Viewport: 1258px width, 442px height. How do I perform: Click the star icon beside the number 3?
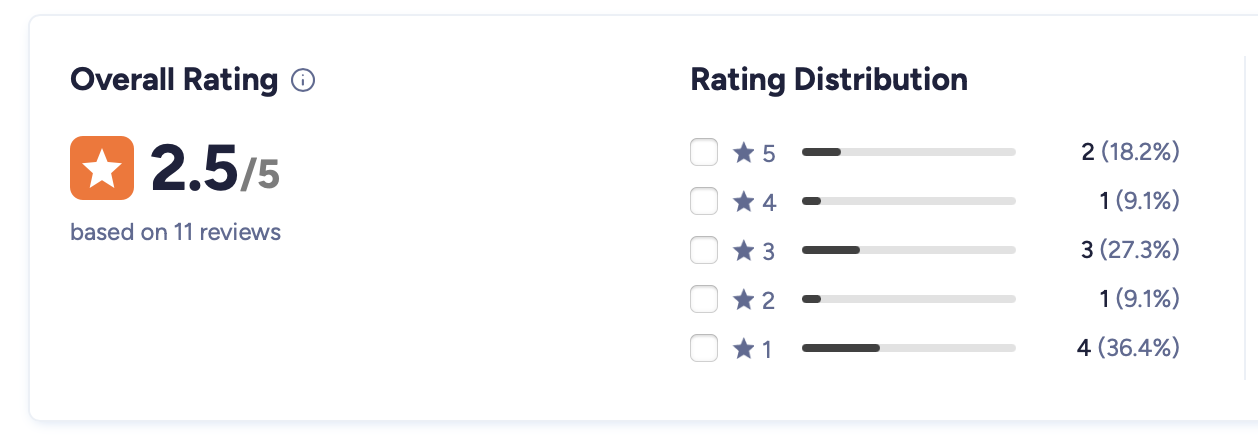click(x=743, y=251)
